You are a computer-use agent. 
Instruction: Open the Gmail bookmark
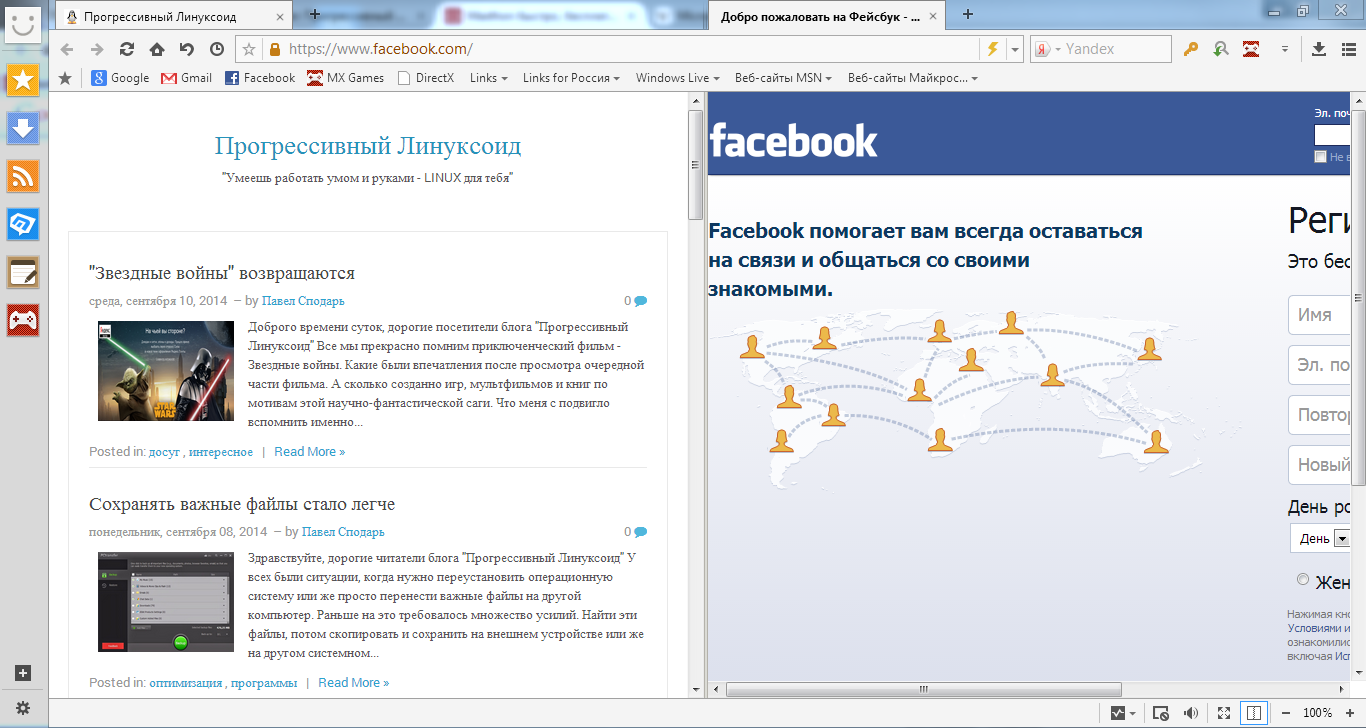(187, 78)
